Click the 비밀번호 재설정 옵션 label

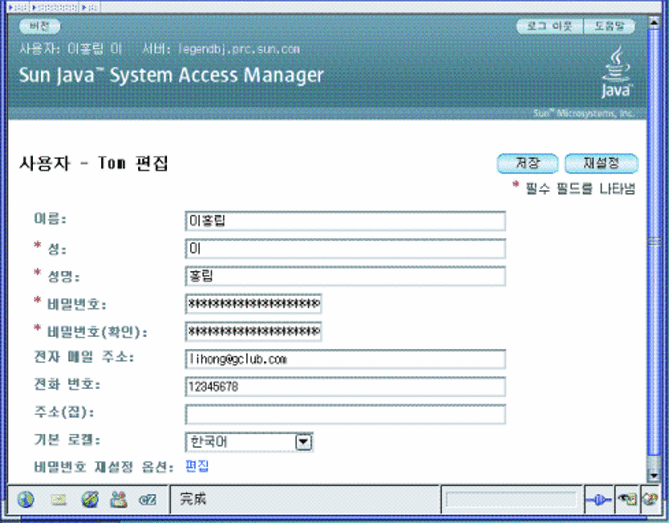pyautogui.click(x=104, y=467)
